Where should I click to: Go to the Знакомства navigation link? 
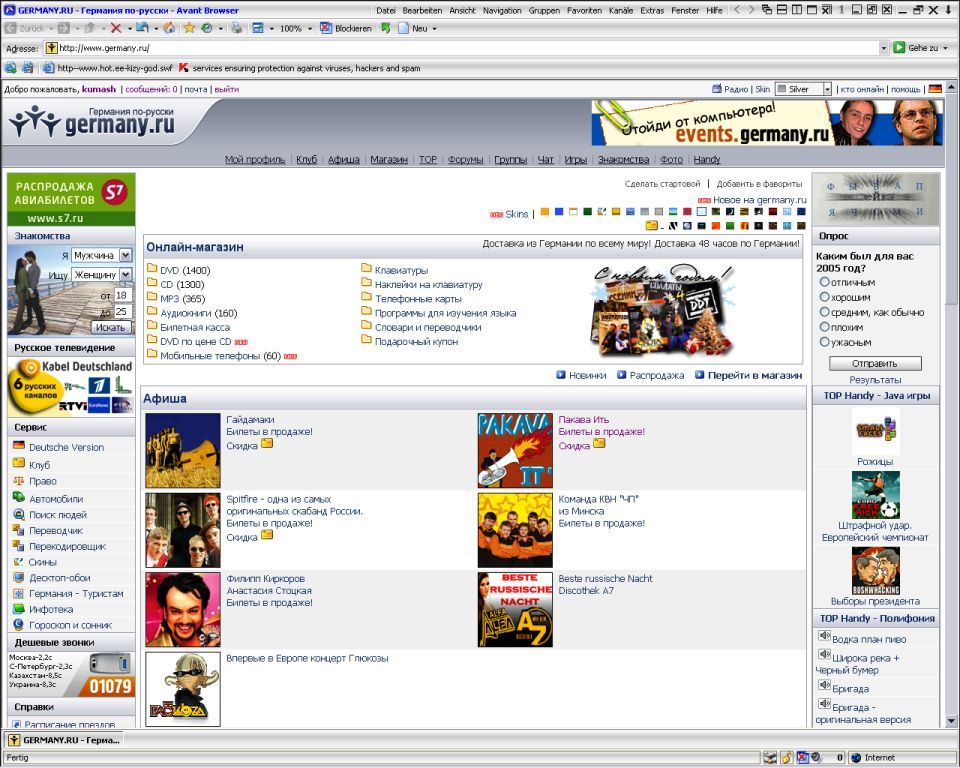point(623,159)
